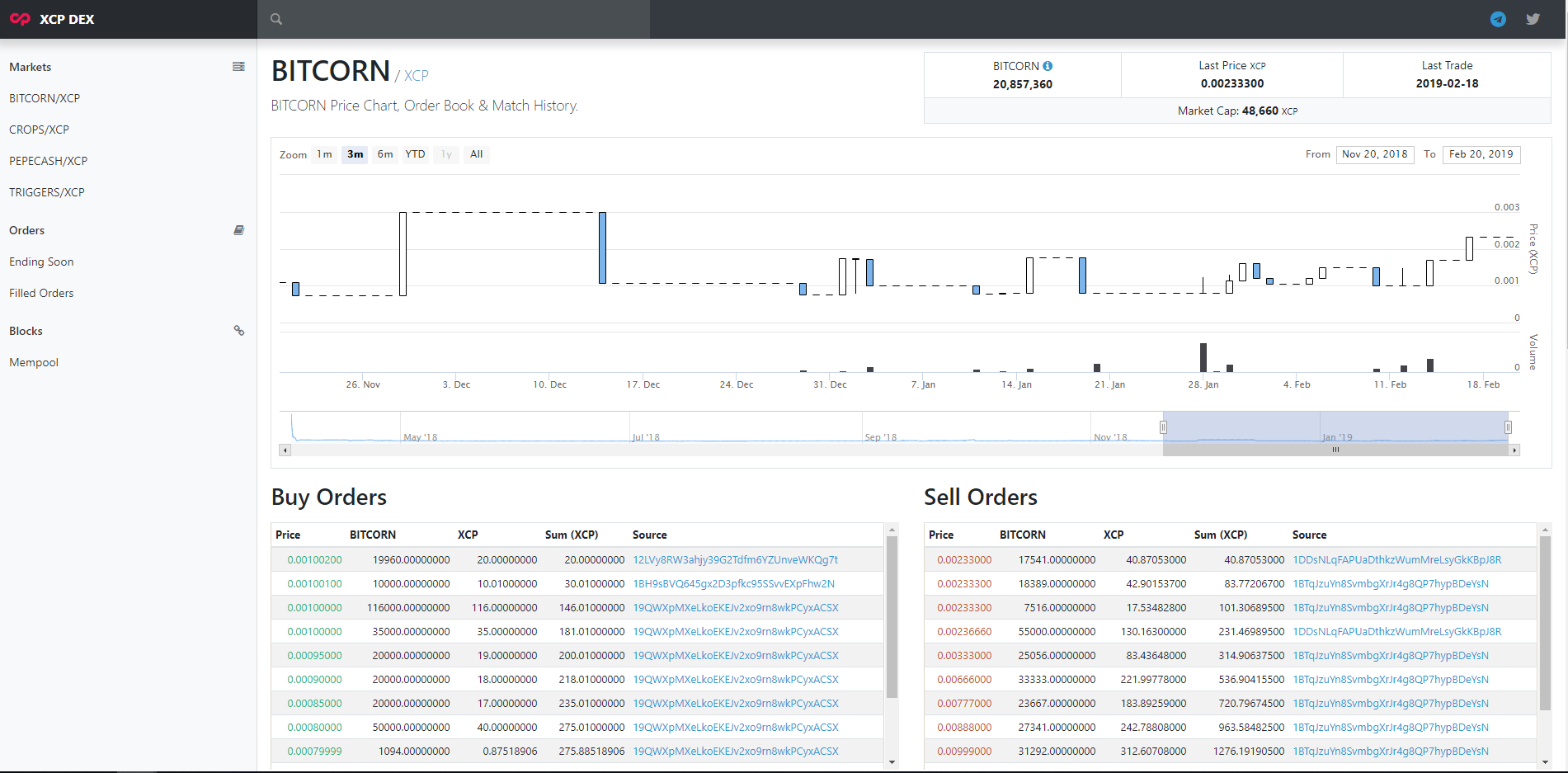Click the Markets list icon

(x=238, y=67)
